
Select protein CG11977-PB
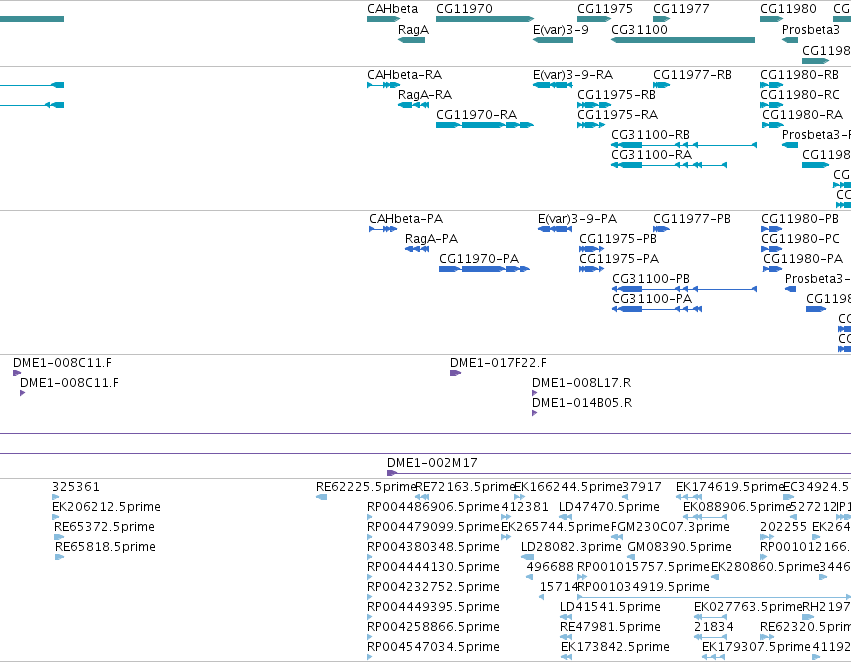(x=661, y=229)
